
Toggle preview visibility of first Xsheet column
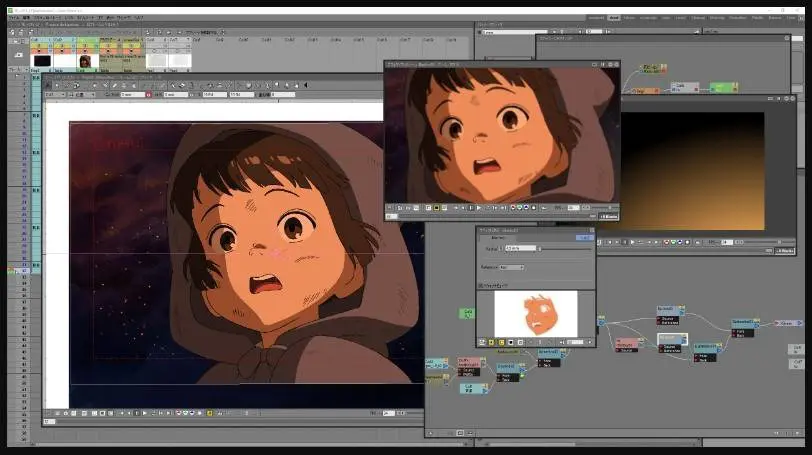click(39, 46)
